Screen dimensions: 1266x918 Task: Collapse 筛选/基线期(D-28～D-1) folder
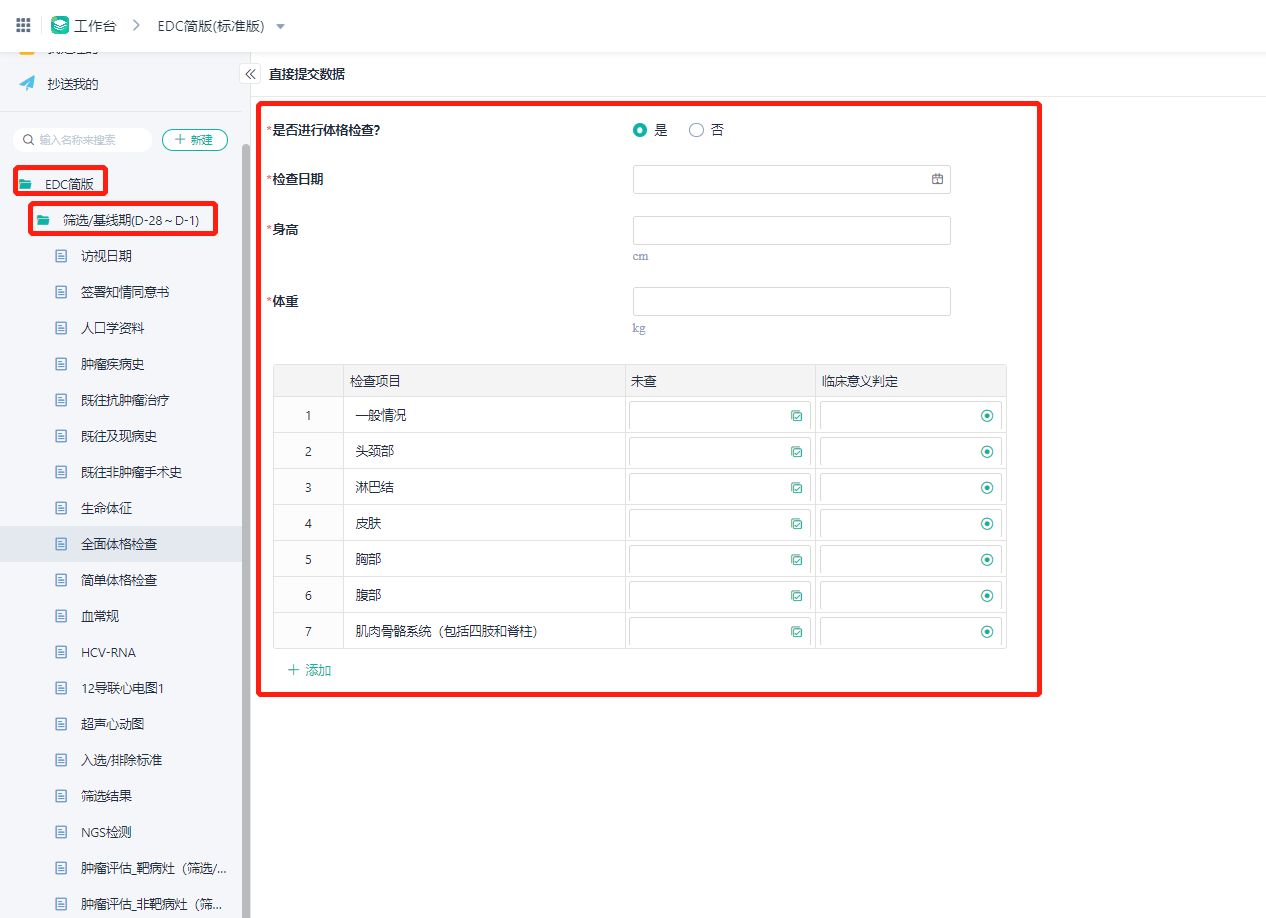43,220
